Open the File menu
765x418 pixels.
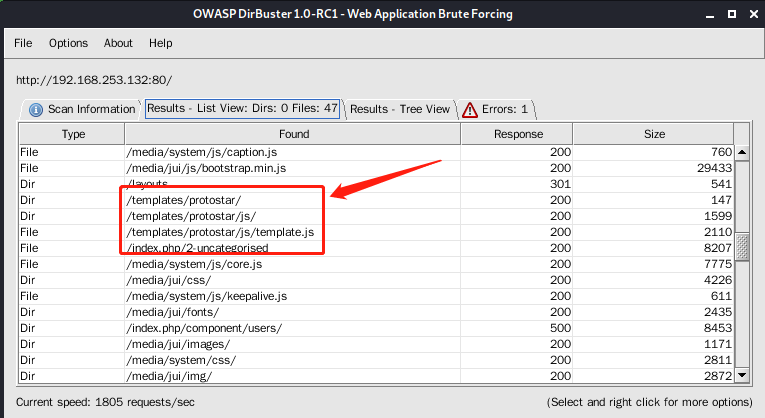click(x=23, y=43)
